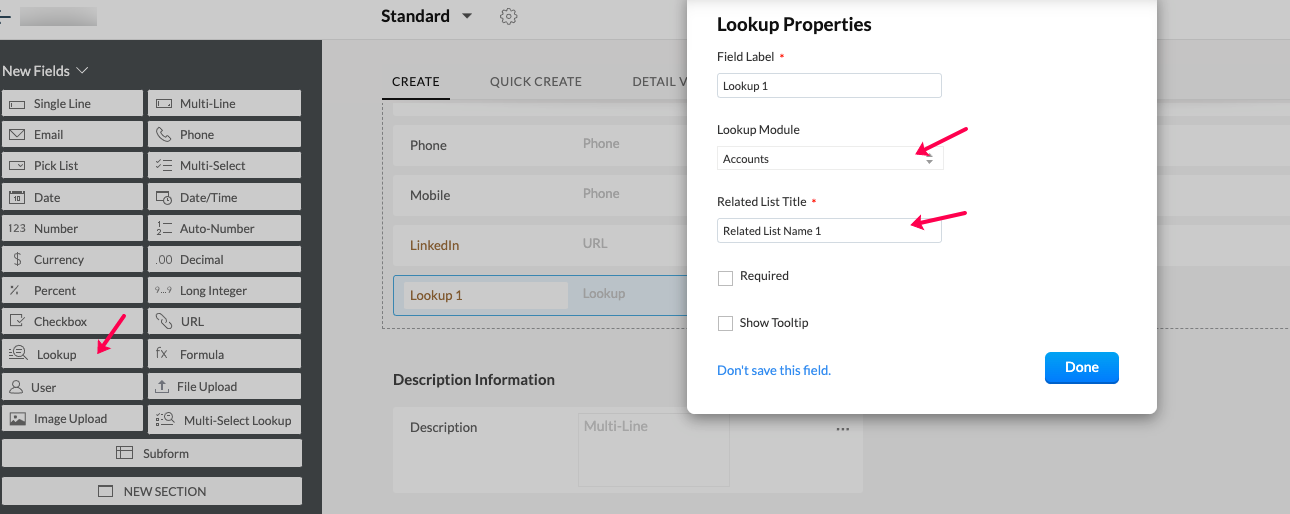This screenshot has height=514, width=1290.
Task: Select the Multi-Select Lookup field type
Action: pyautogui.click(x=224, y=420)
